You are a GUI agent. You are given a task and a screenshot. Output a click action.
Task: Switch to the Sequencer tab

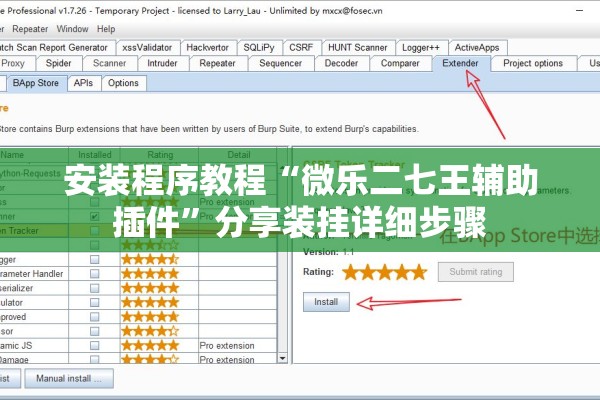tap(280, 63)
